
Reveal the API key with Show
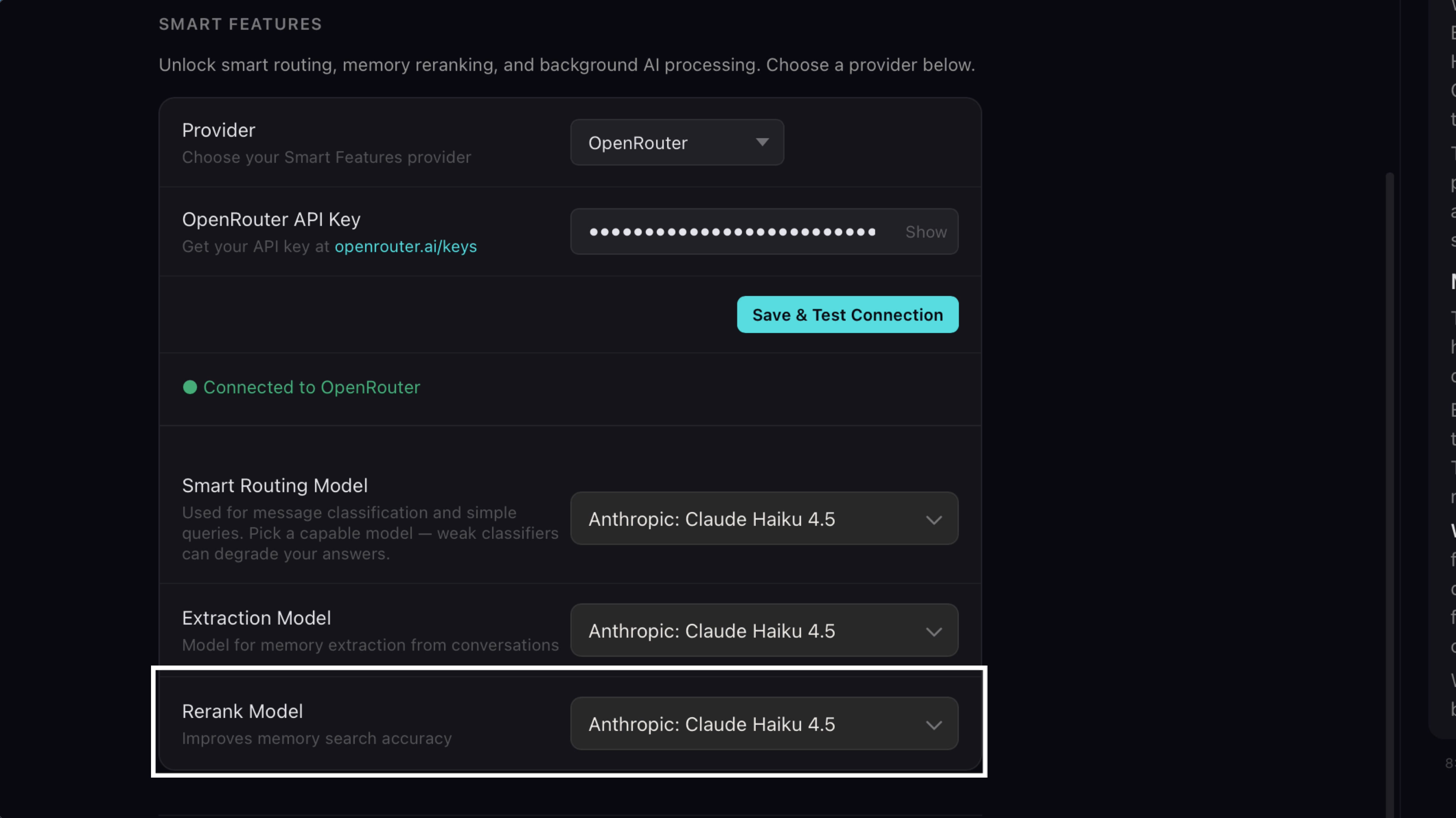925,232
